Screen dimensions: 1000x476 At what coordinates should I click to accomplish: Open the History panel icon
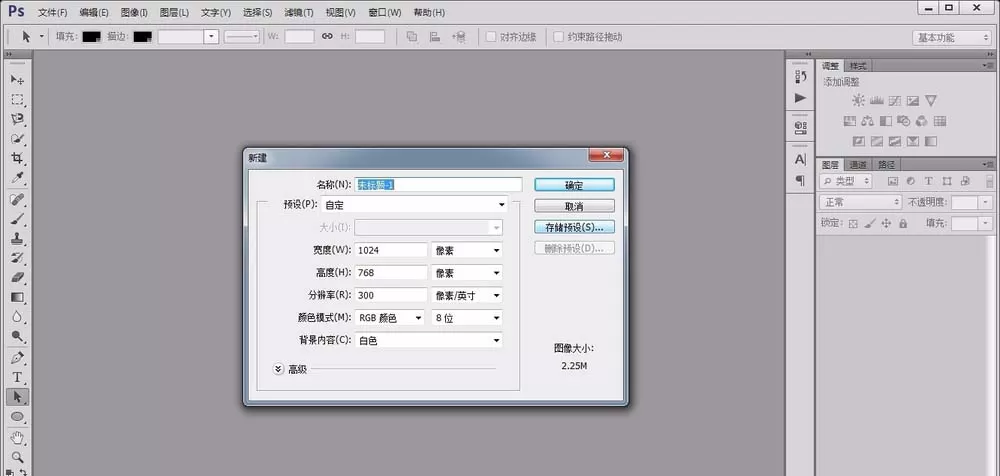point(800,77)
